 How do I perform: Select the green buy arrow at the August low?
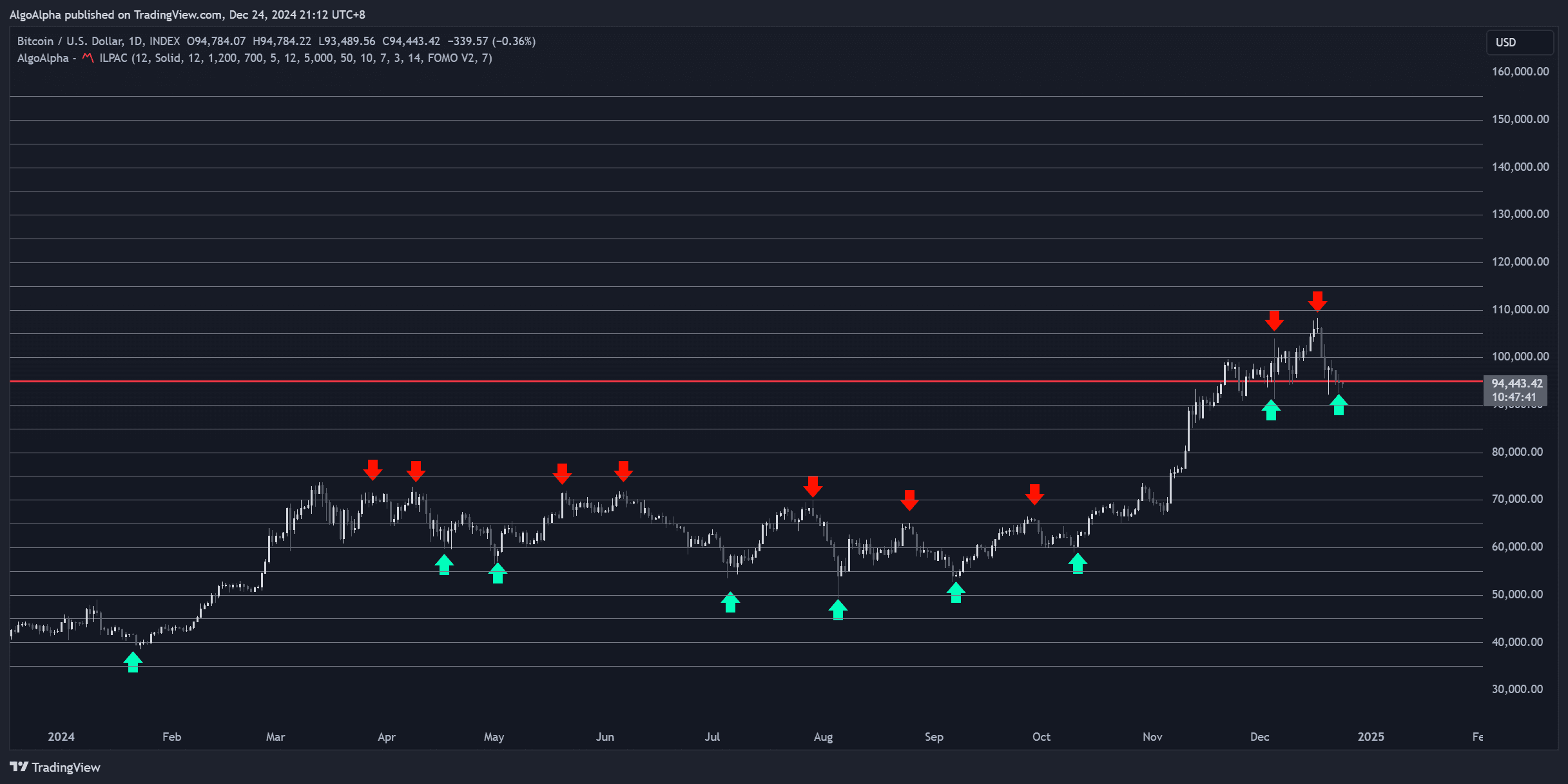pyautogui.click(x=838, y=609)
